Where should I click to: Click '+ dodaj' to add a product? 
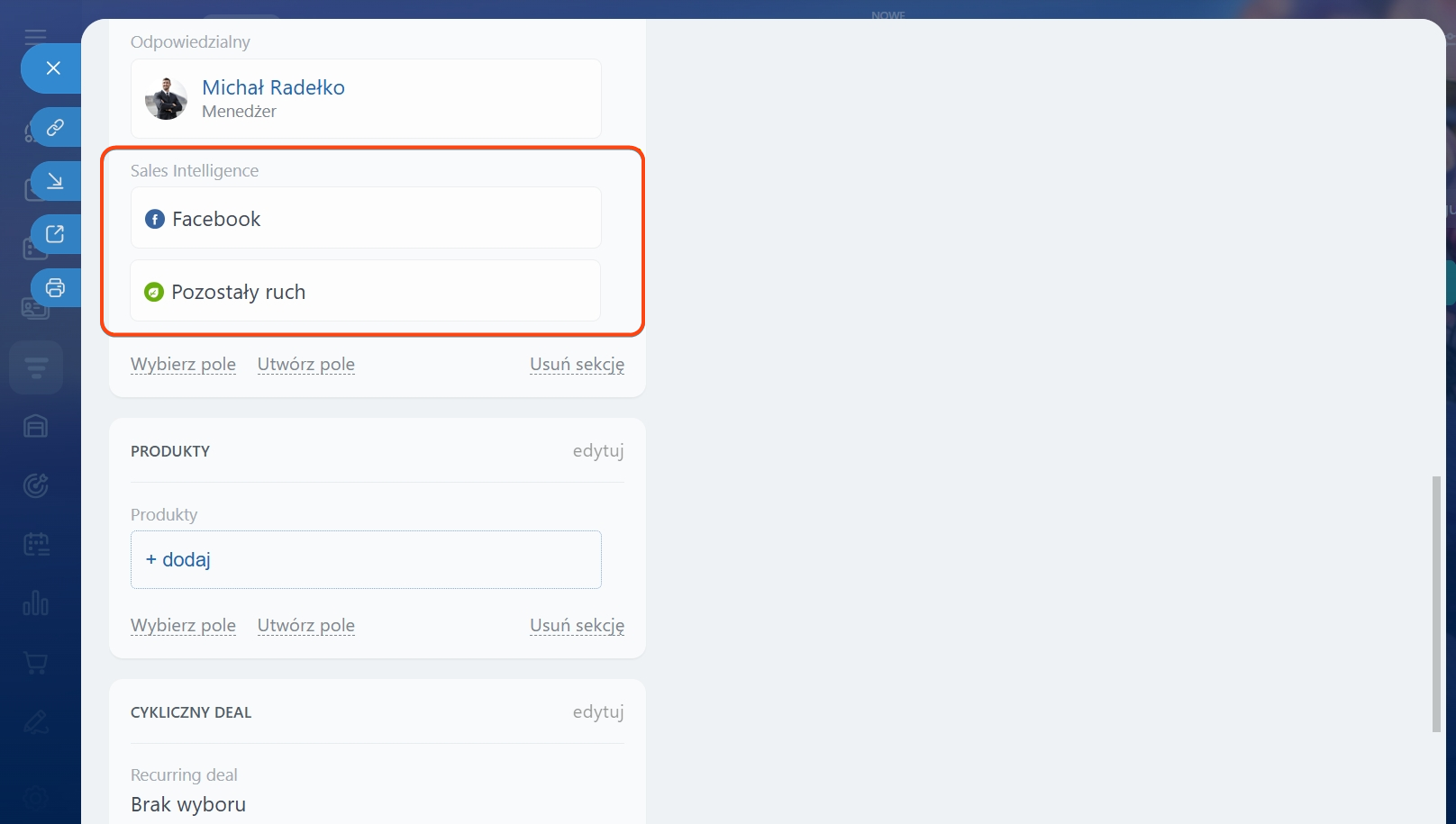pos(178,560)
